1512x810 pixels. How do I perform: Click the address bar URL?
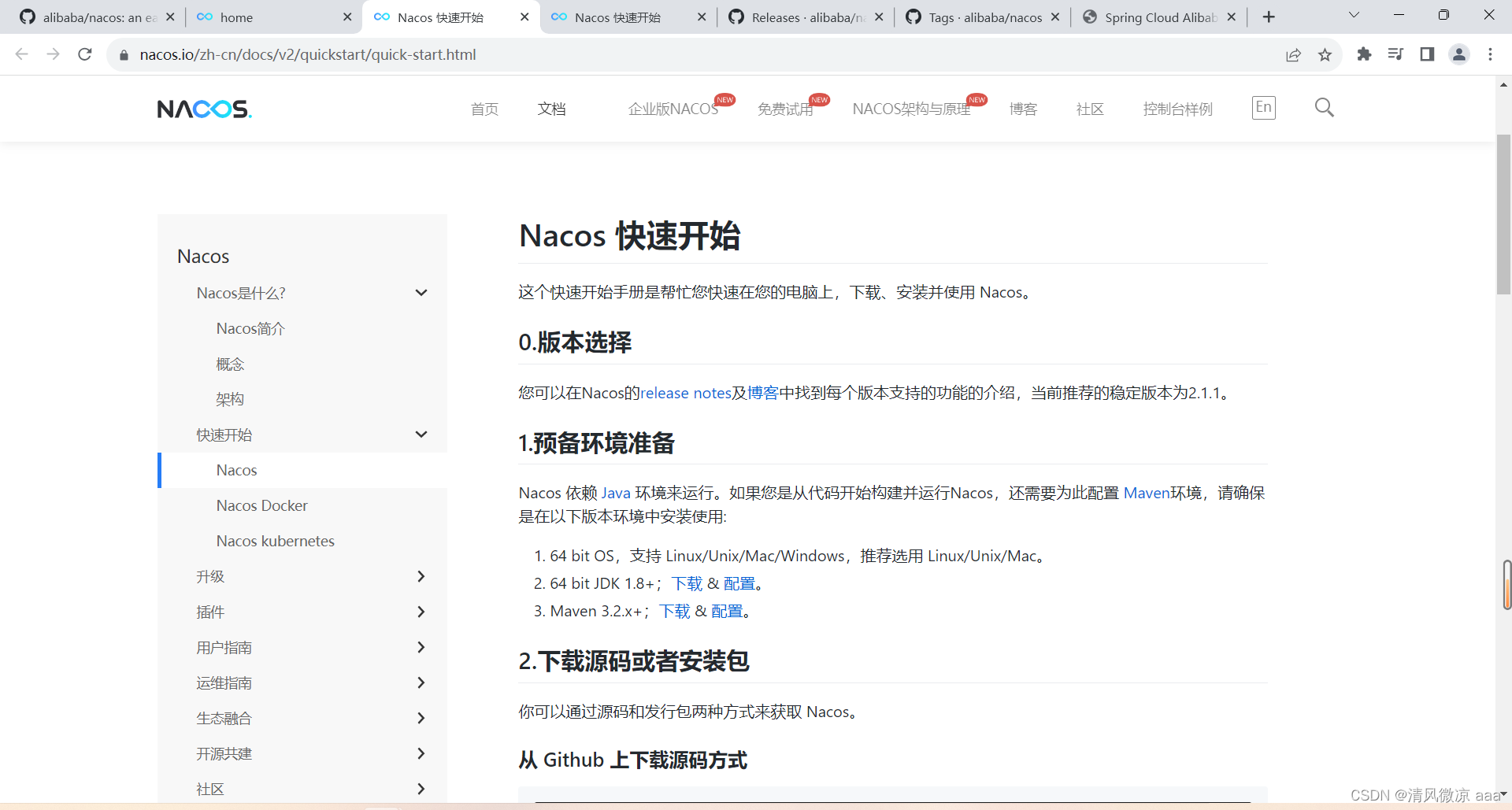[308, 54]
